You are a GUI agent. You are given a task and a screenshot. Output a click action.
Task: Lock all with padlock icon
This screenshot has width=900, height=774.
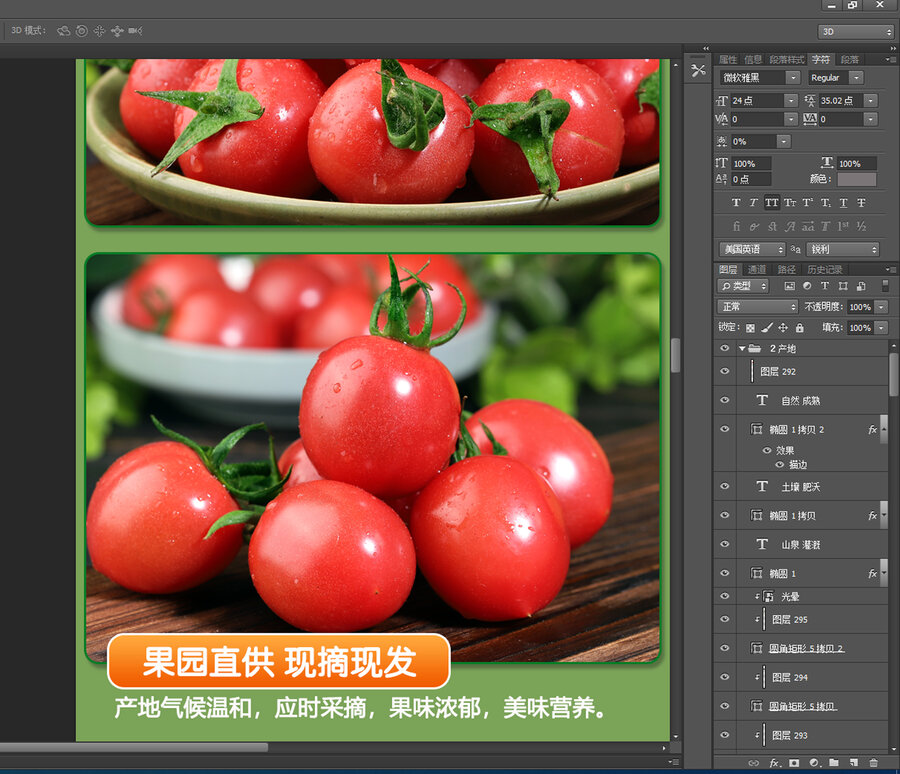[x=800, y=328]
